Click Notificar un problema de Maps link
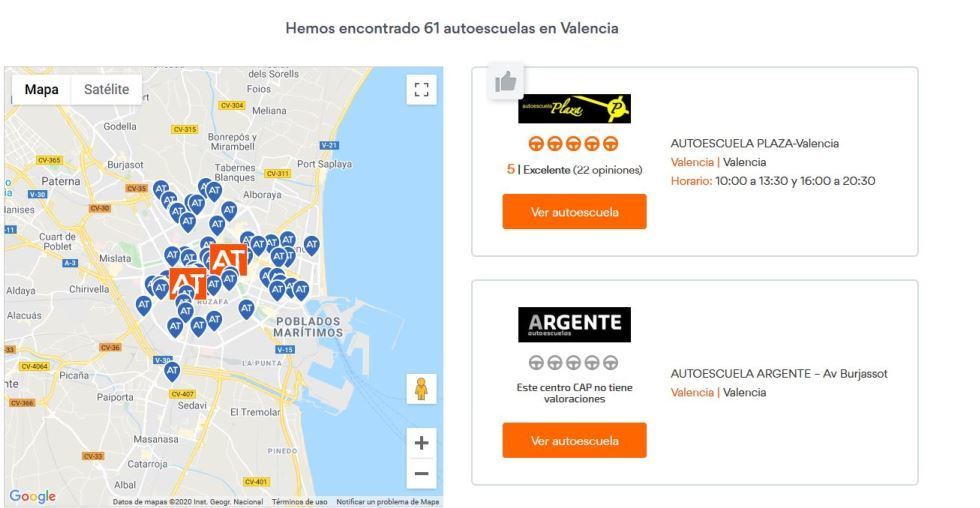 (388, 502)
